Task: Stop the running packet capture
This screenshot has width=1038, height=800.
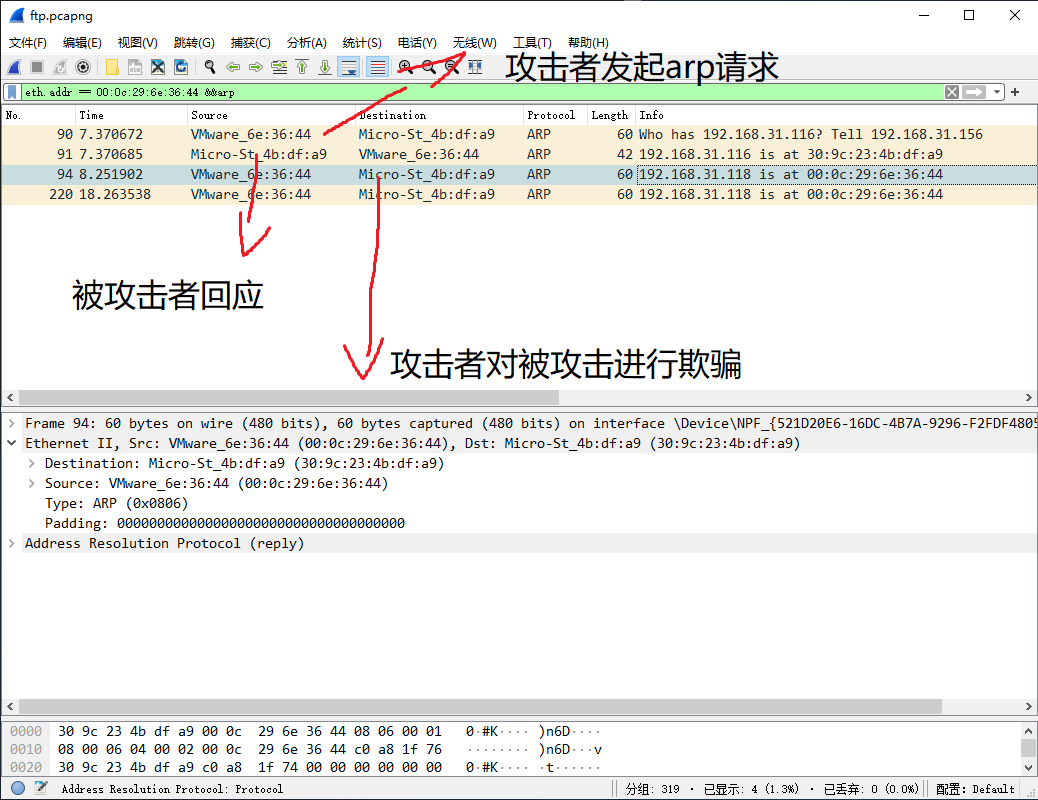Action: (37, 67)
